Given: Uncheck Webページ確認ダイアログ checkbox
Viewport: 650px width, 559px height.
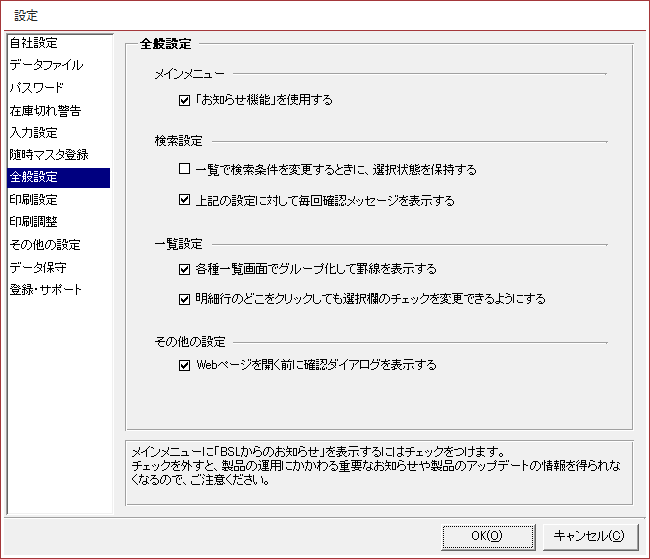Looking at the screenshot, I should click(184, 365).
